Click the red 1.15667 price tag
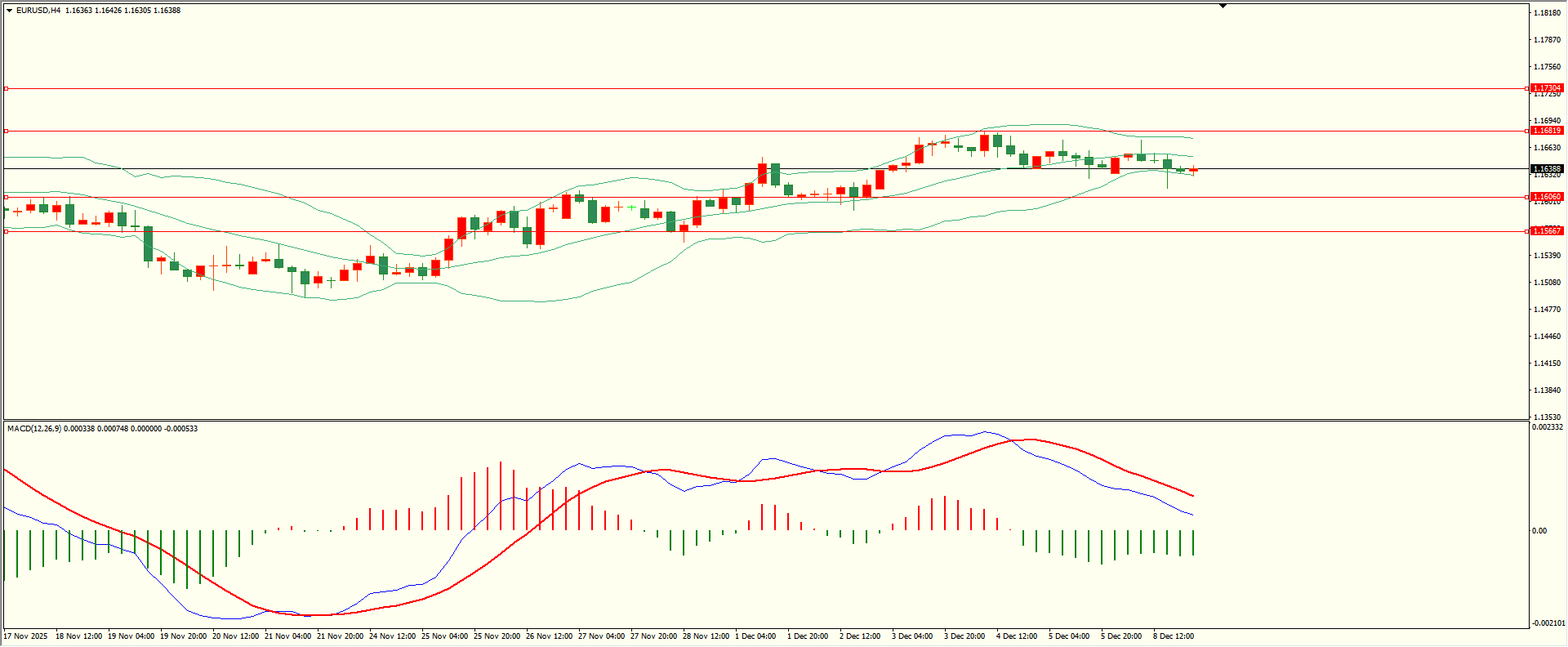Screen dimensions: 1568x647 tap(1547, 231)
